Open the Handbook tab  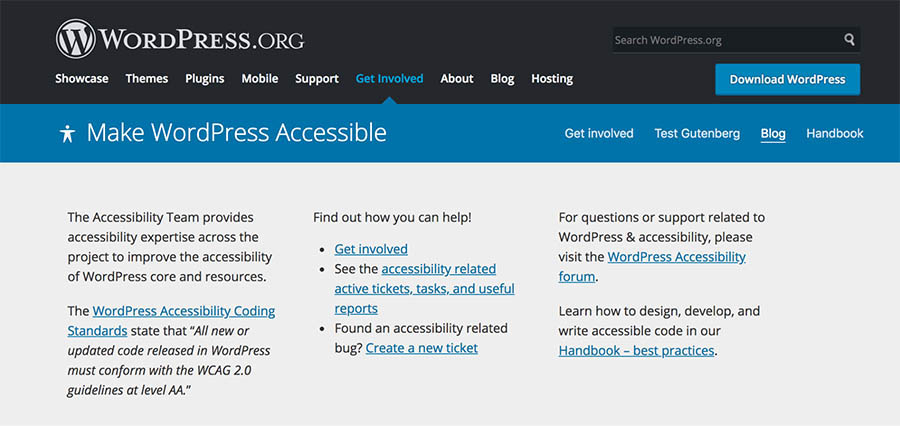[835, 133]
